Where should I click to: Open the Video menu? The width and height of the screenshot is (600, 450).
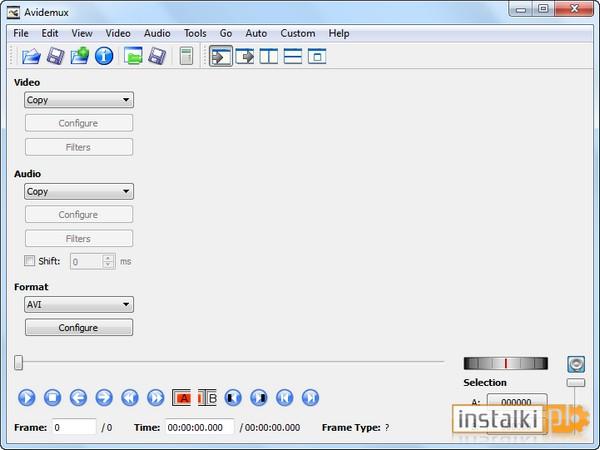point(118,33)
